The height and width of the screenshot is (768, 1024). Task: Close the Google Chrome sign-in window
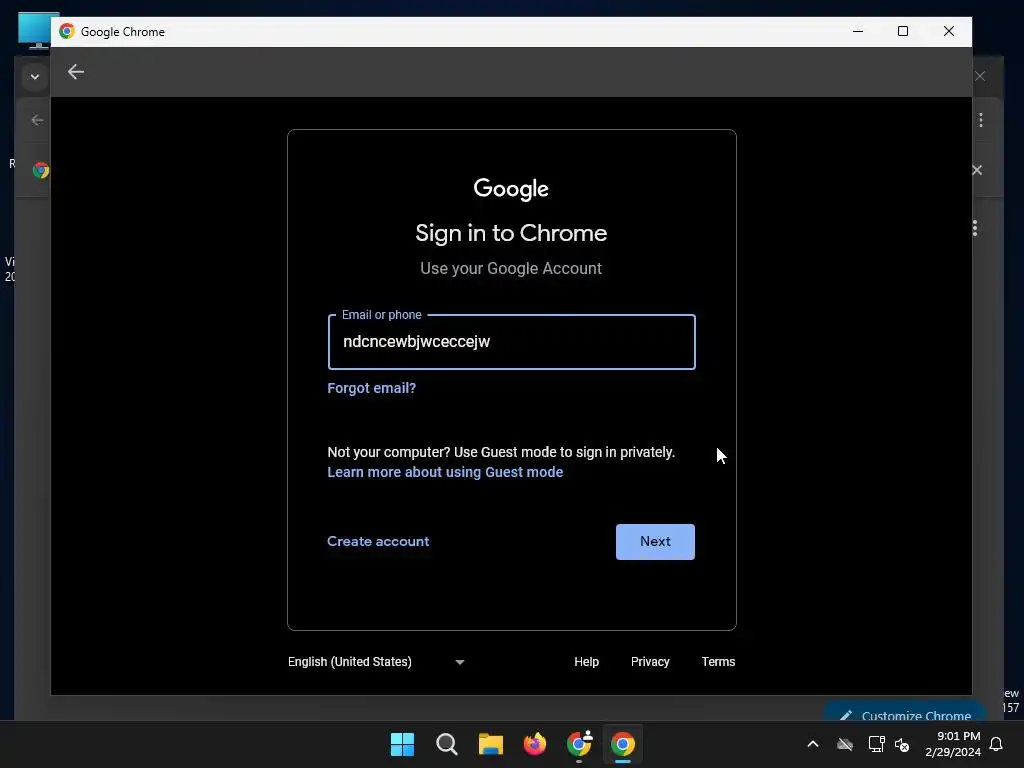coord(949,31)
